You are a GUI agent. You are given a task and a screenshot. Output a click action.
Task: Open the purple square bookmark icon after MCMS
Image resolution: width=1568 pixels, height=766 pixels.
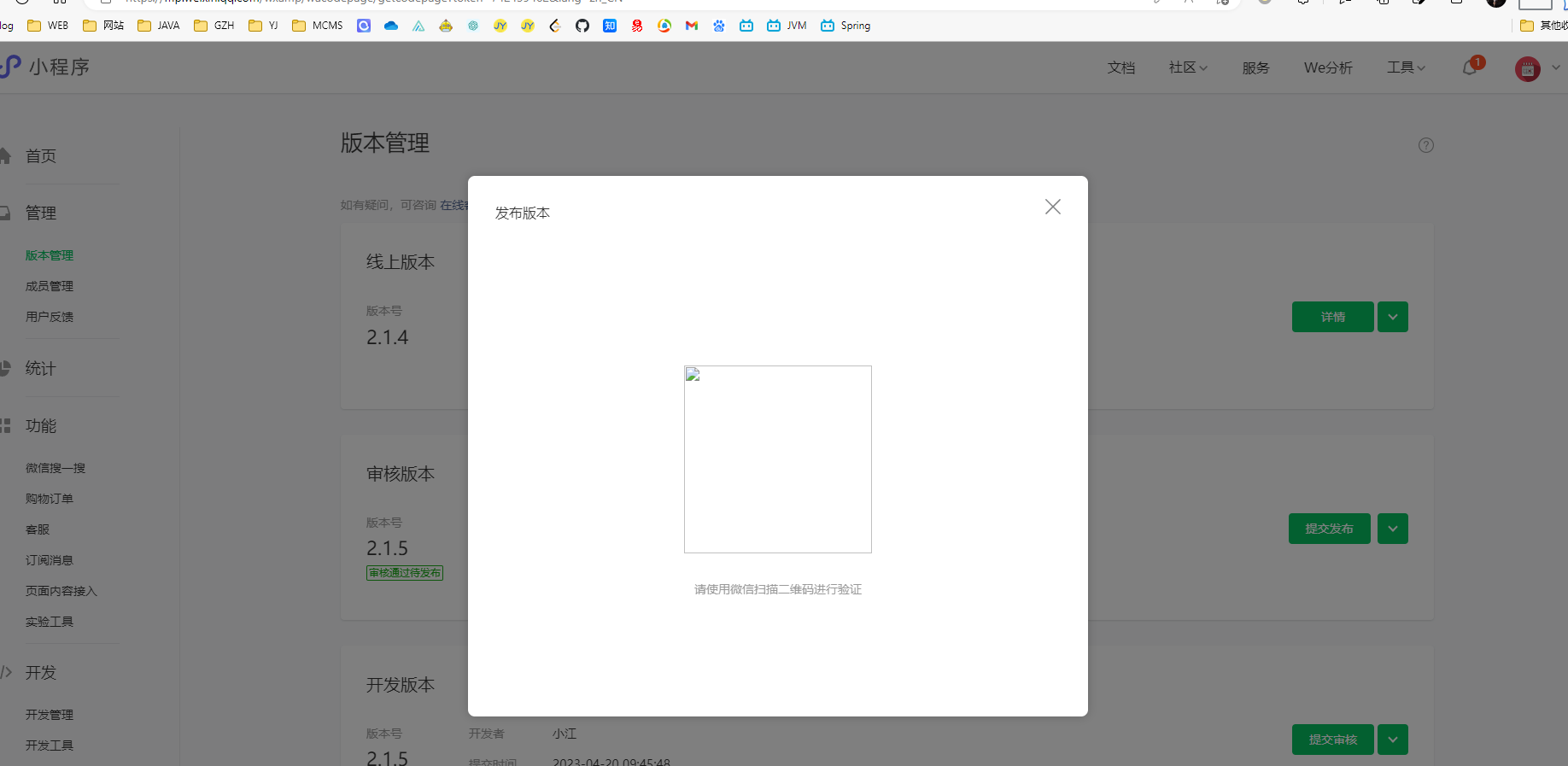364,26
